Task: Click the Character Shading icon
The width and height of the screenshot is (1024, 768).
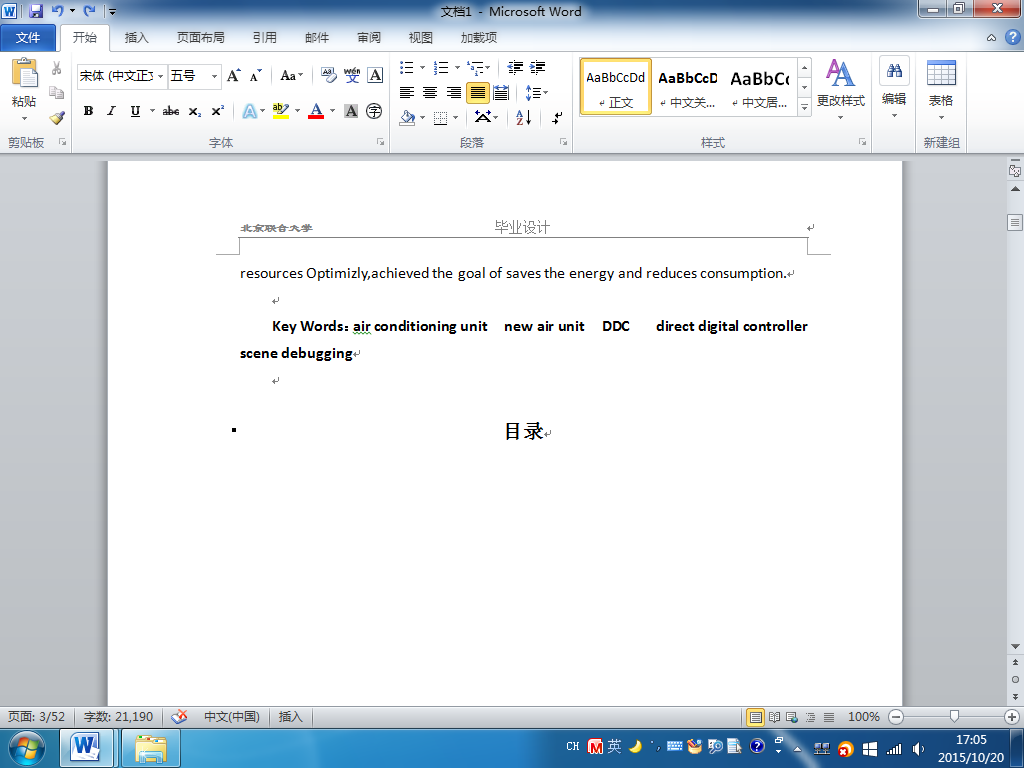Action: (x=351, y=112)
